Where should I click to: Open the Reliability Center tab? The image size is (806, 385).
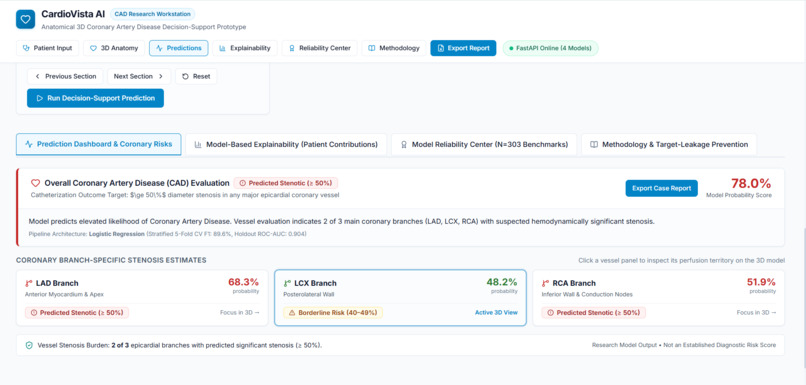tap(320, 48)
